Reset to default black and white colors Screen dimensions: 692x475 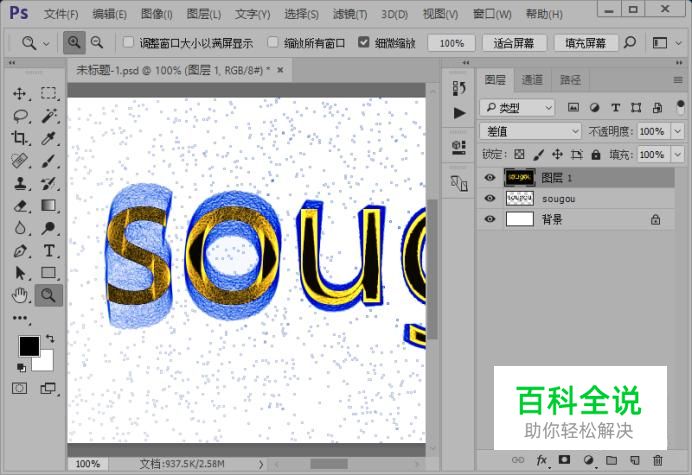(x=21, y=367)
